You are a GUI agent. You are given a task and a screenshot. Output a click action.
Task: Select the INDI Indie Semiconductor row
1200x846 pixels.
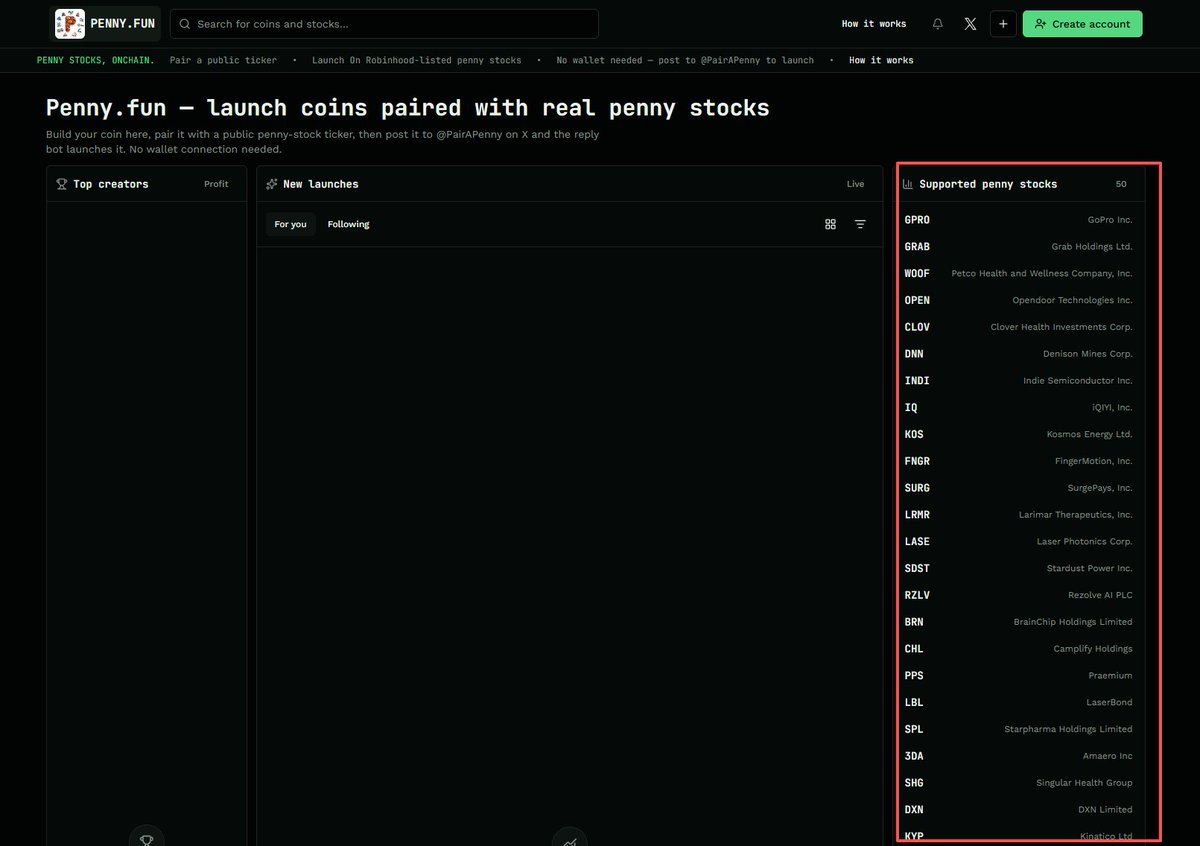pos(1018,381)
